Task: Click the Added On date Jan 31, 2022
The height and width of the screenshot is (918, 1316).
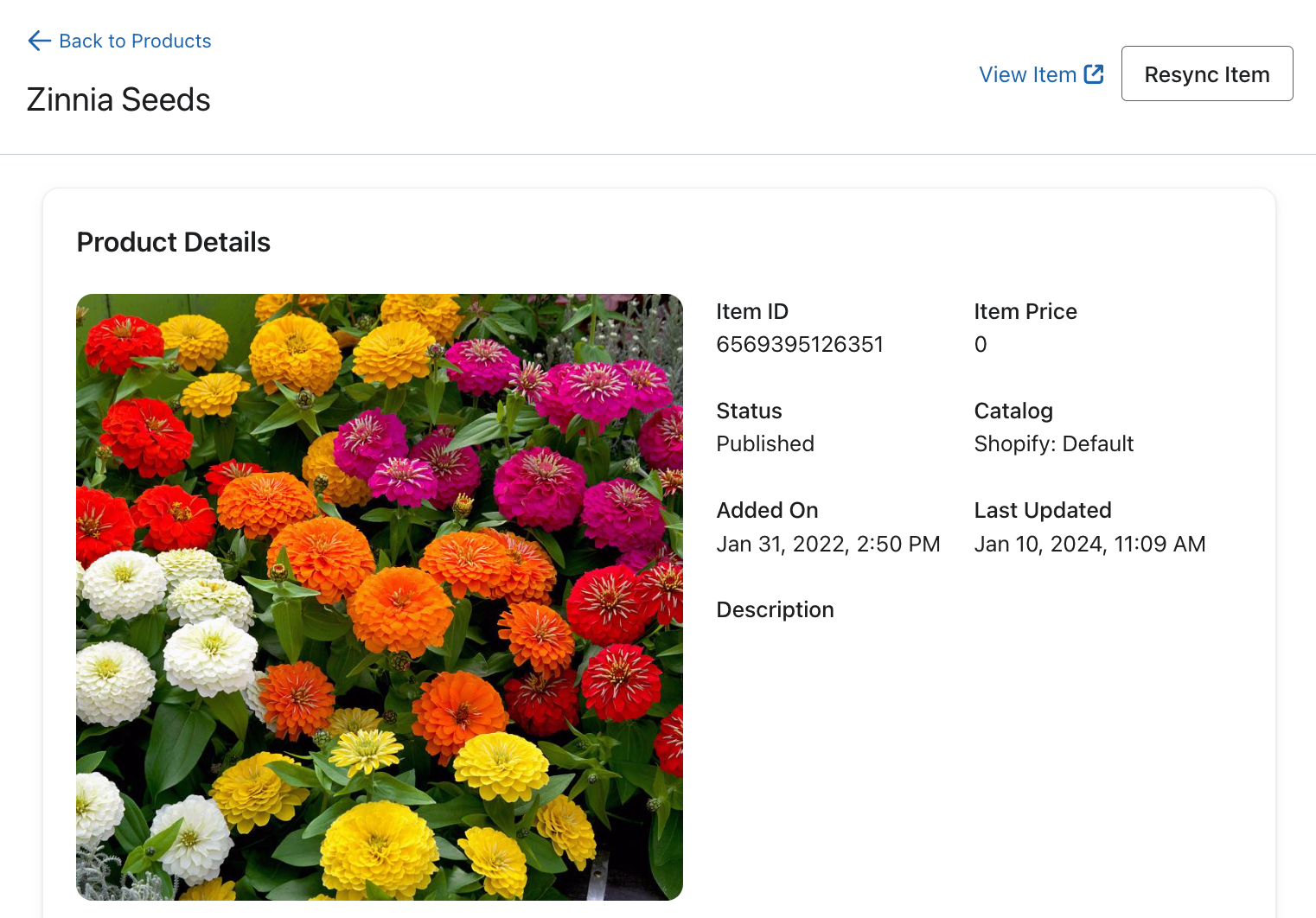Action: point(827,544)
